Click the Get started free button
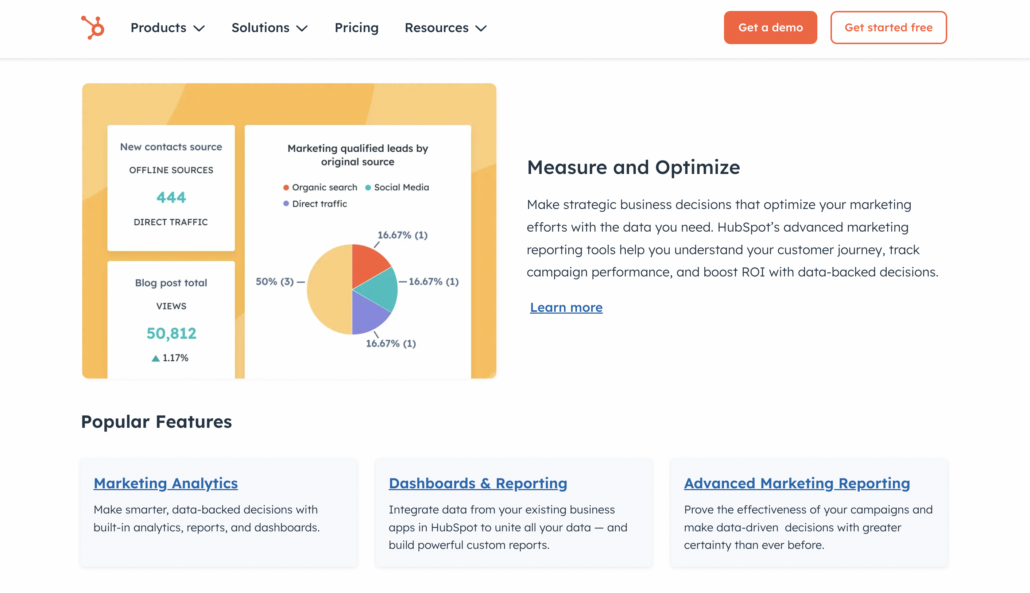Screen dimensions: 1030x593 pyautogui.click(x=888, y=28)
